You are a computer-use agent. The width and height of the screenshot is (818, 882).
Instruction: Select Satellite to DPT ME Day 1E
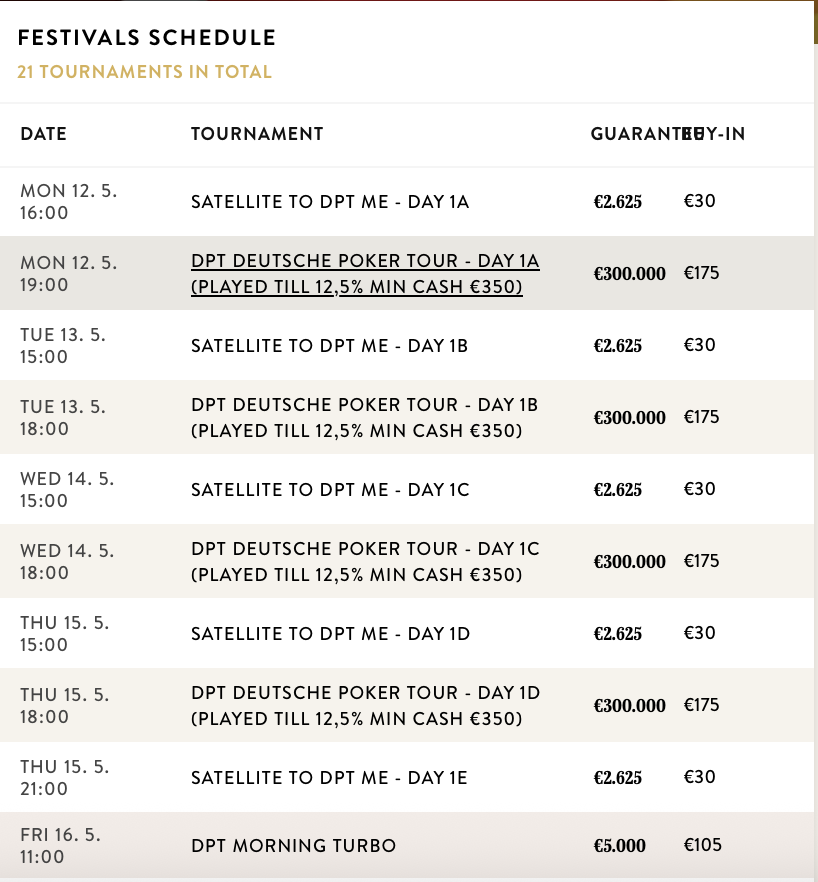pos(329,778)
